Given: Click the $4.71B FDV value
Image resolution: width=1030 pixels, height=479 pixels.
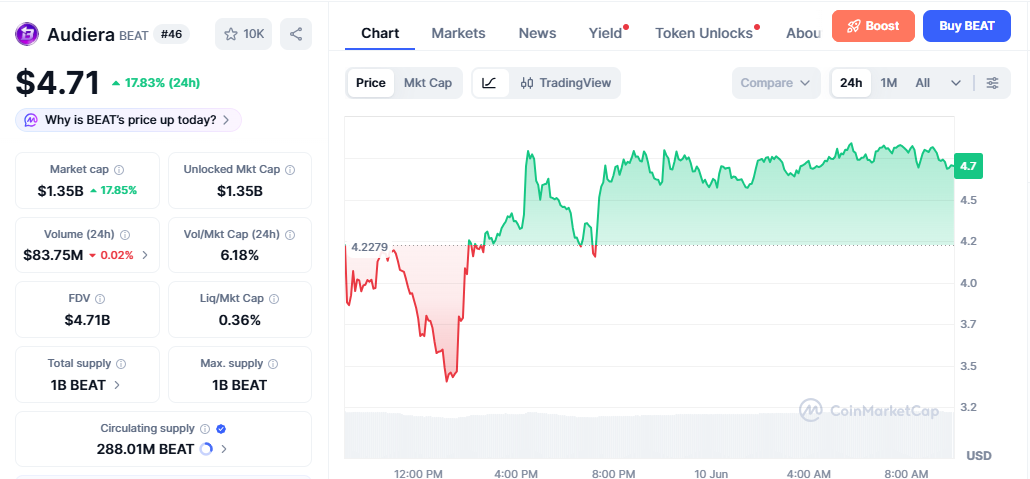Looking at the screenshot, I should [87, 320].
